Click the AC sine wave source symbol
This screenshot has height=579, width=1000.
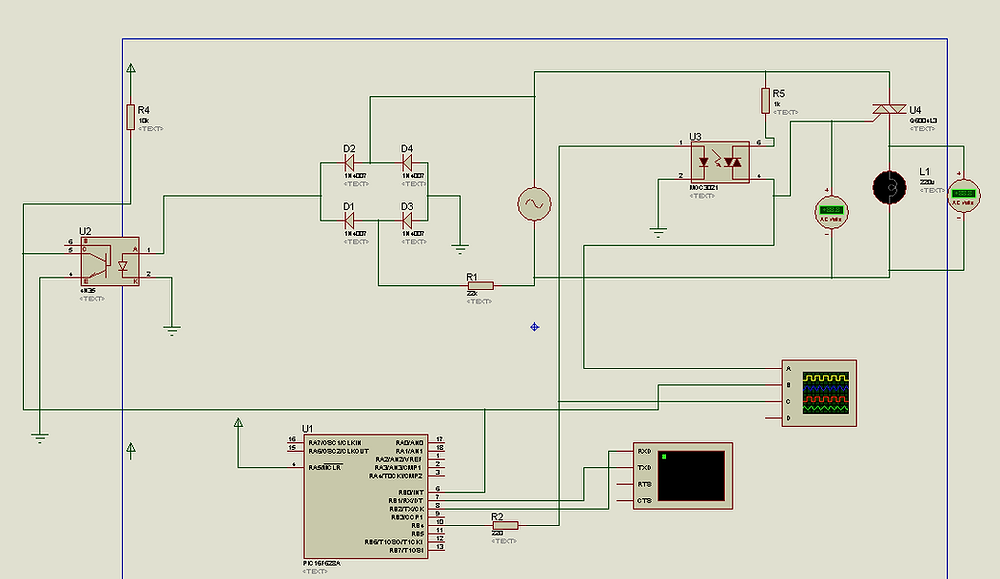532,202
